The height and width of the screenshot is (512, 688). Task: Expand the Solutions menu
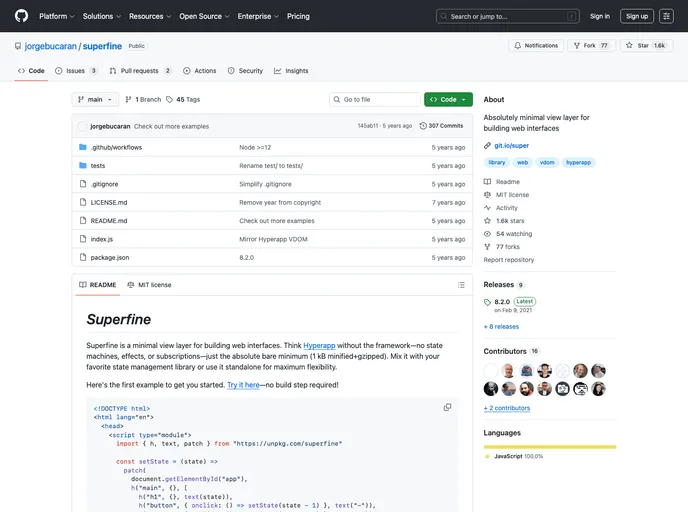[102, 16]
